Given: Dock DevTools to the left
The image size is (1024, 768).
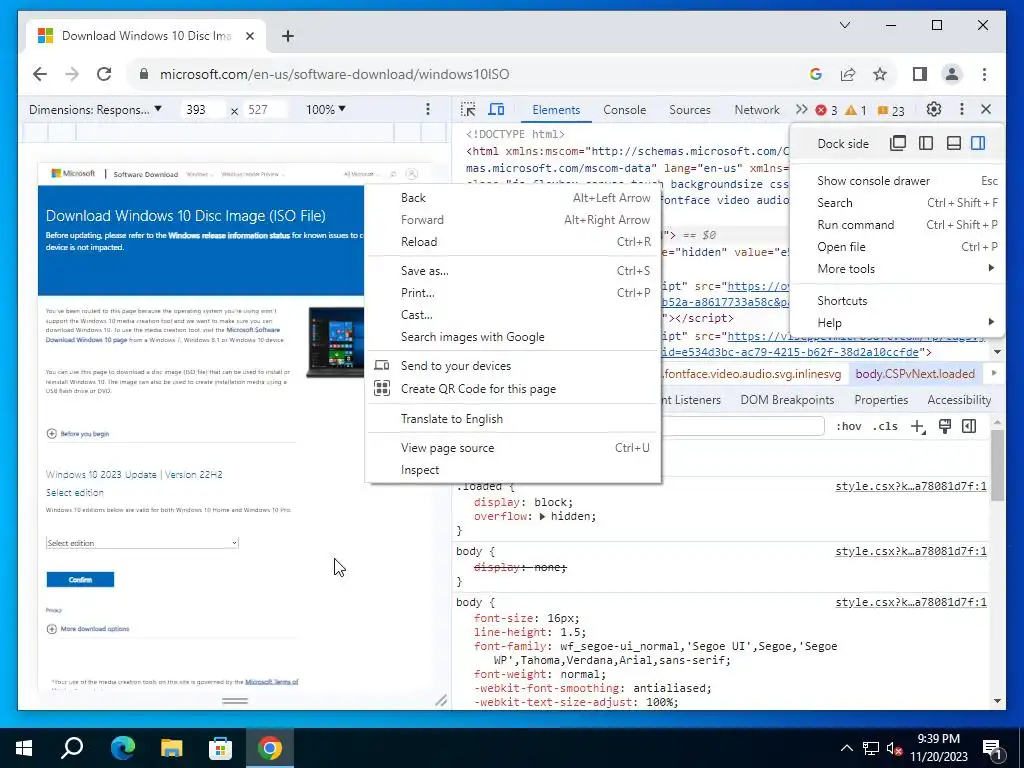Looking at the screenshot, I should pos(926,143).
